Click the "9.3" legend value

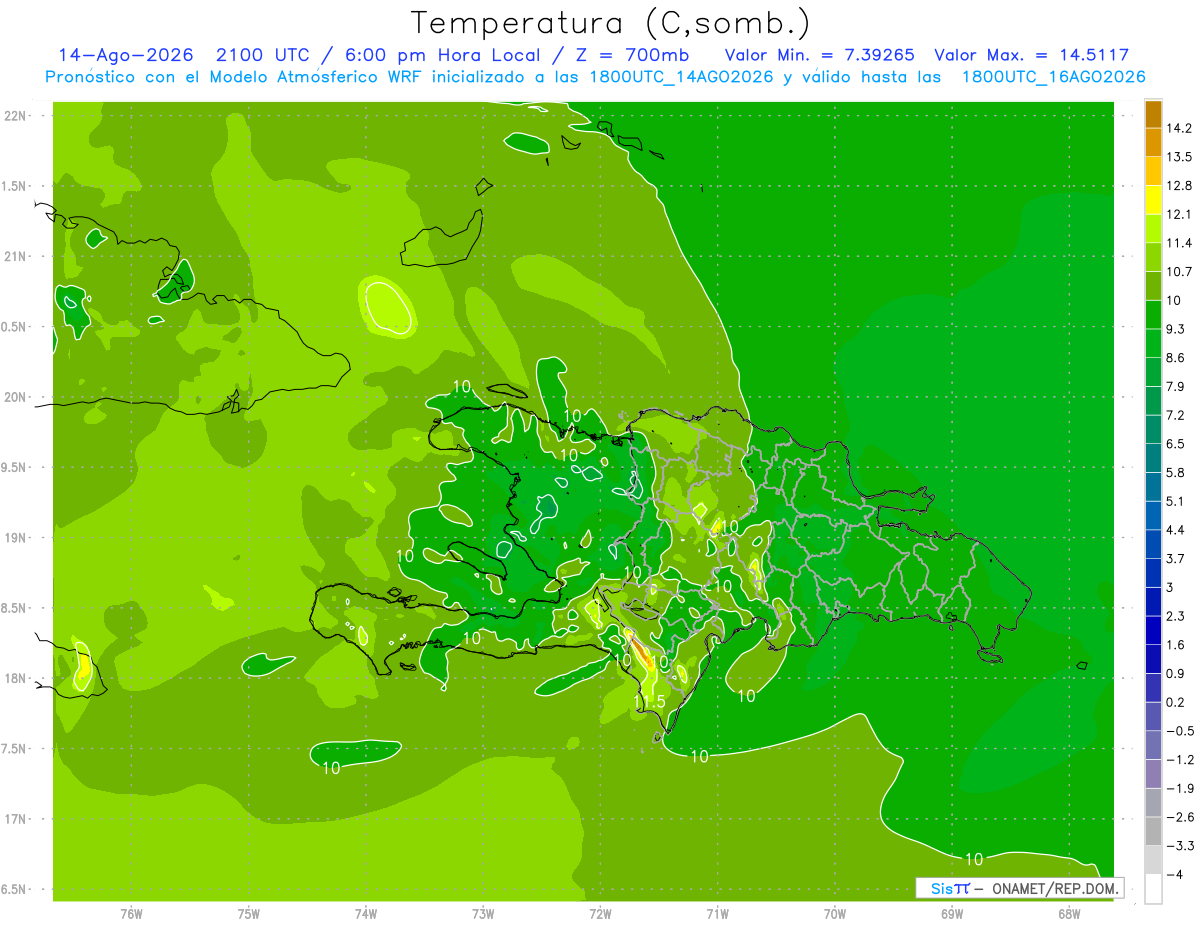[1175, 329]
